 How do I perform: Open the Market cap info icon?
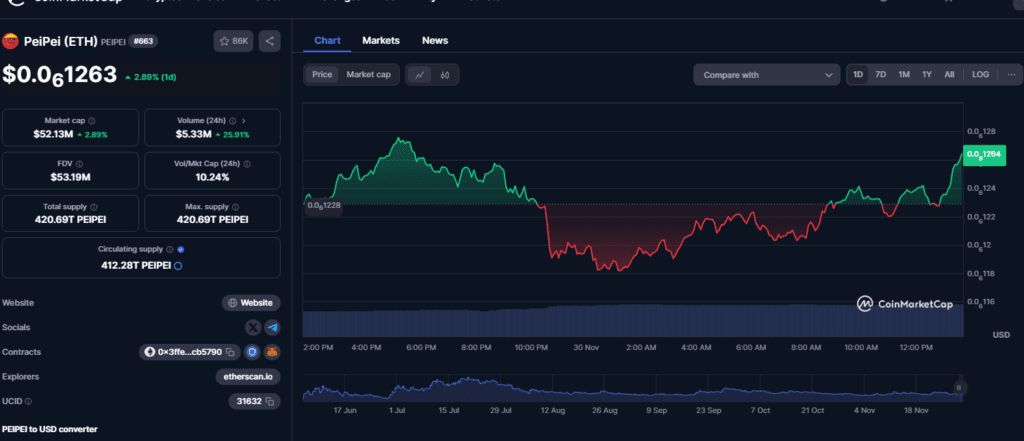coord(91,121)
